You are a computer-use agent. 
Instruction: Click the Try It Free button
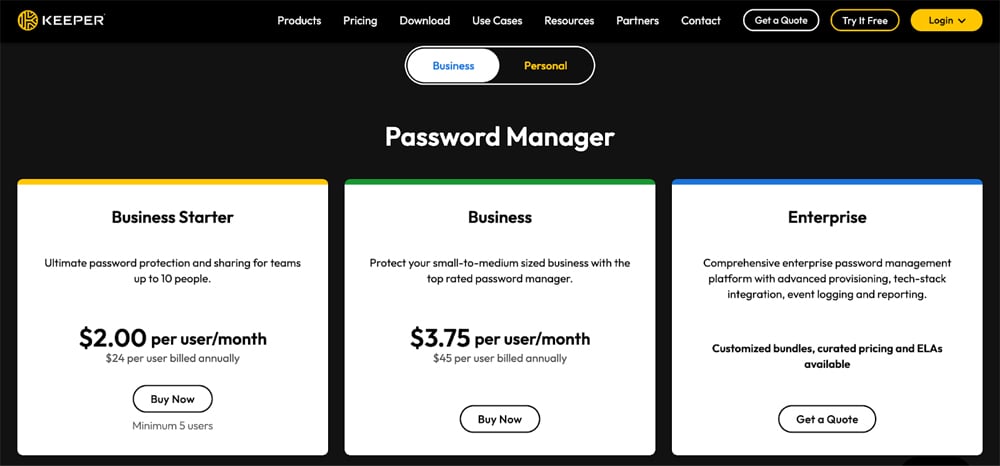pyautogui.click(x=864, y=21)
